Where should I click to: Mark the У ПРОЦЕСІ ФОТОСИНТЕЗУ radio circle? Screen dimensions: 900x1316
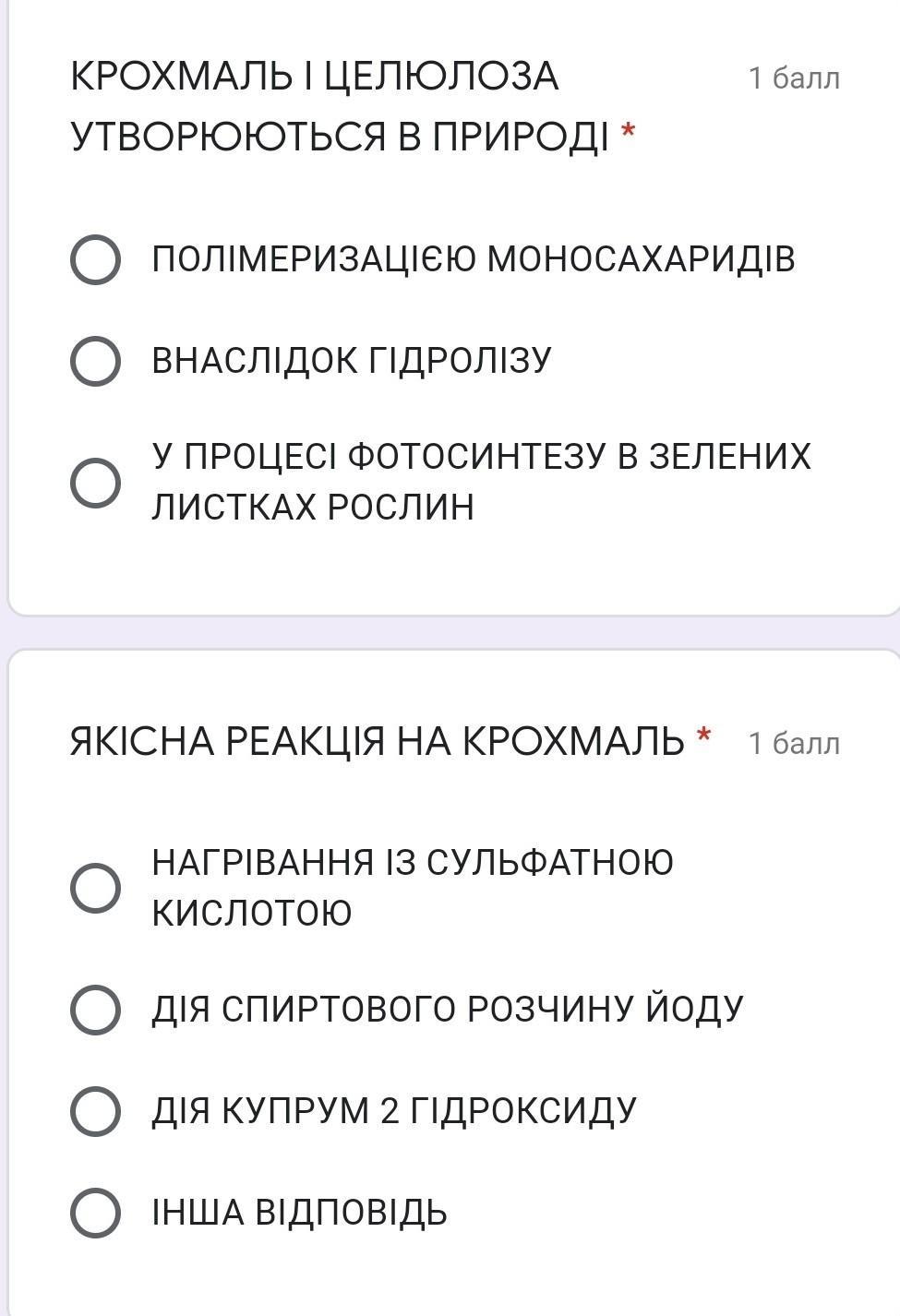(x=95, y=482)
